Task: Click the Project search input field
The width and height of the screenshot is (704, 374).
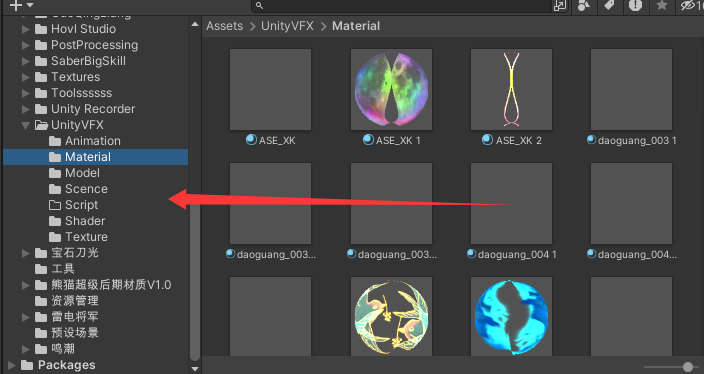Action: [x=401, y=6]
